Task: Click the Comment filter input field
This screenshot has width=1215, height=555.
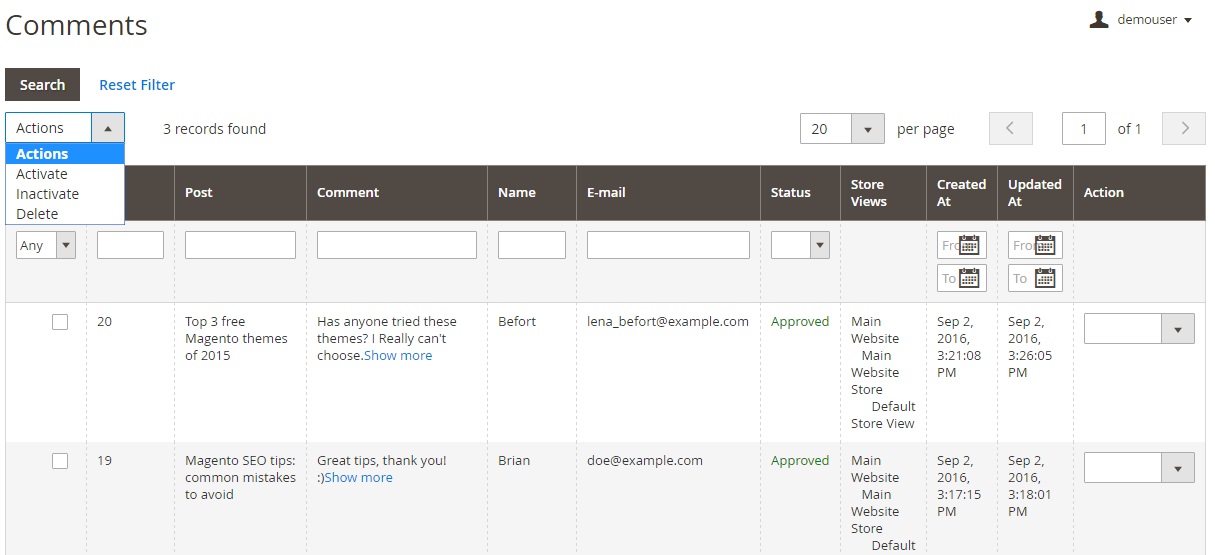Action: 397,245
